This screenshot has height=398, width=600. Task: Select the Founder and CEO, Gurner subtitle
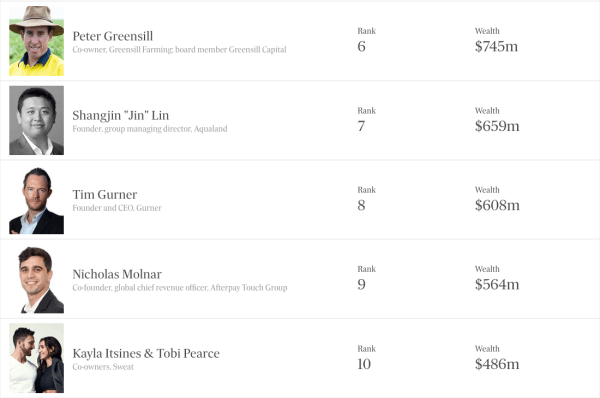click(117, 208)
